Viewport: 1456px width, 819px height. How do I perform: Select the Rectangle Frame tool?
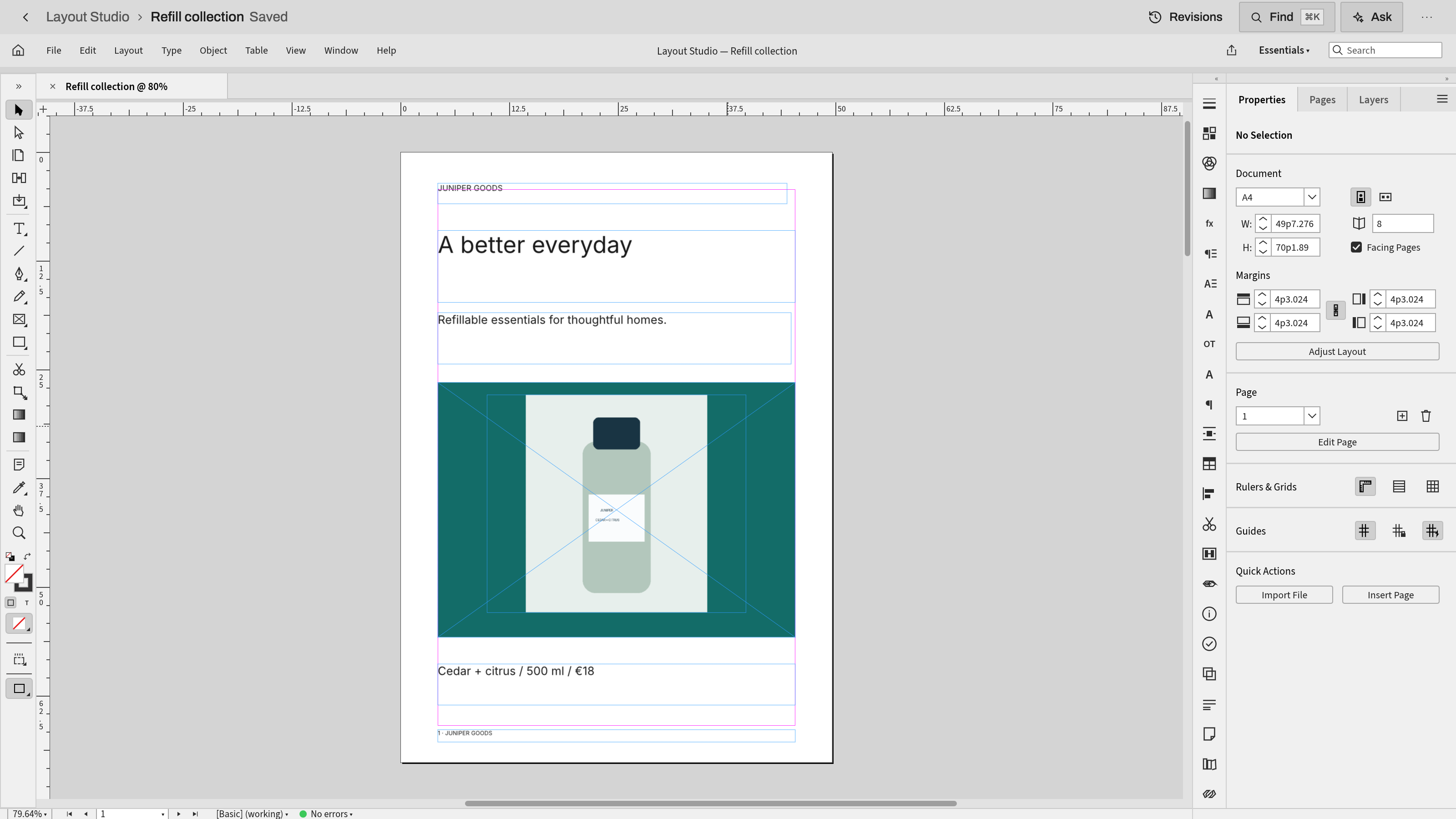tap(19, 319)
